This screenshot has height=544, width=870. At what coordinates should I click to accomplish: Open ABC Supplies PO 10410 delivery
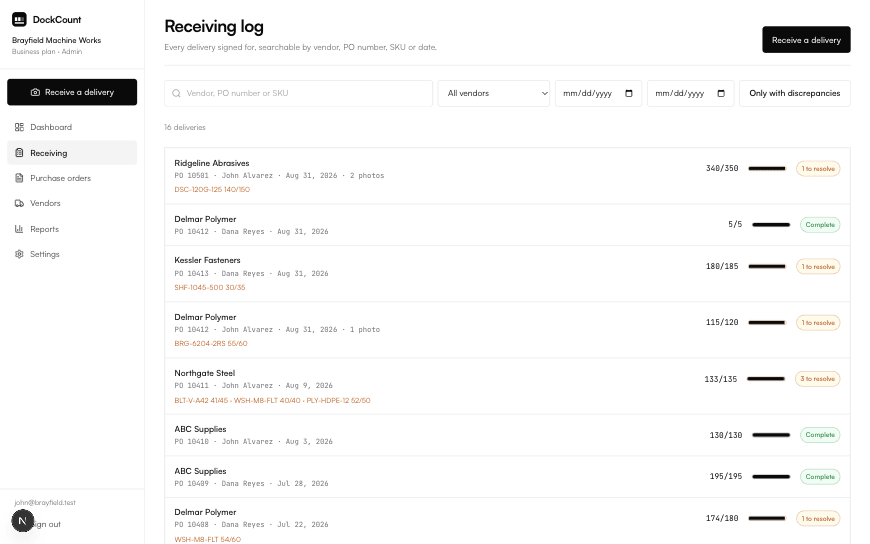[507, 435]
